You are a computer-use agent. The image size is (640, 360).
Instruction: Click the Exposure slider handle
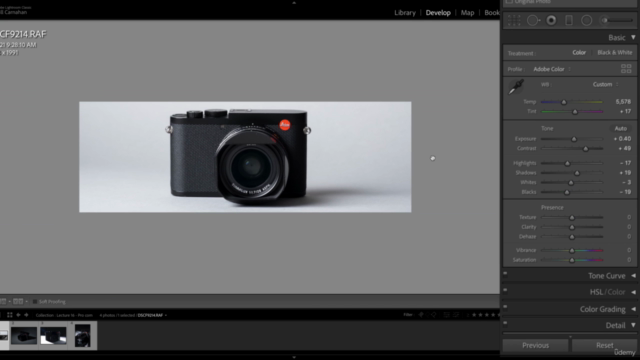click(x=574, y=139)
